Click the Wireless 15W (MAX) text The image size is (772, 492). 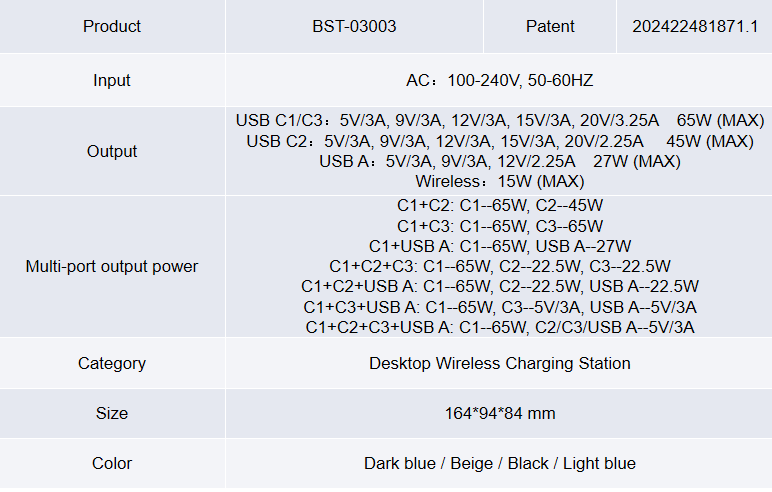(499, 182)
